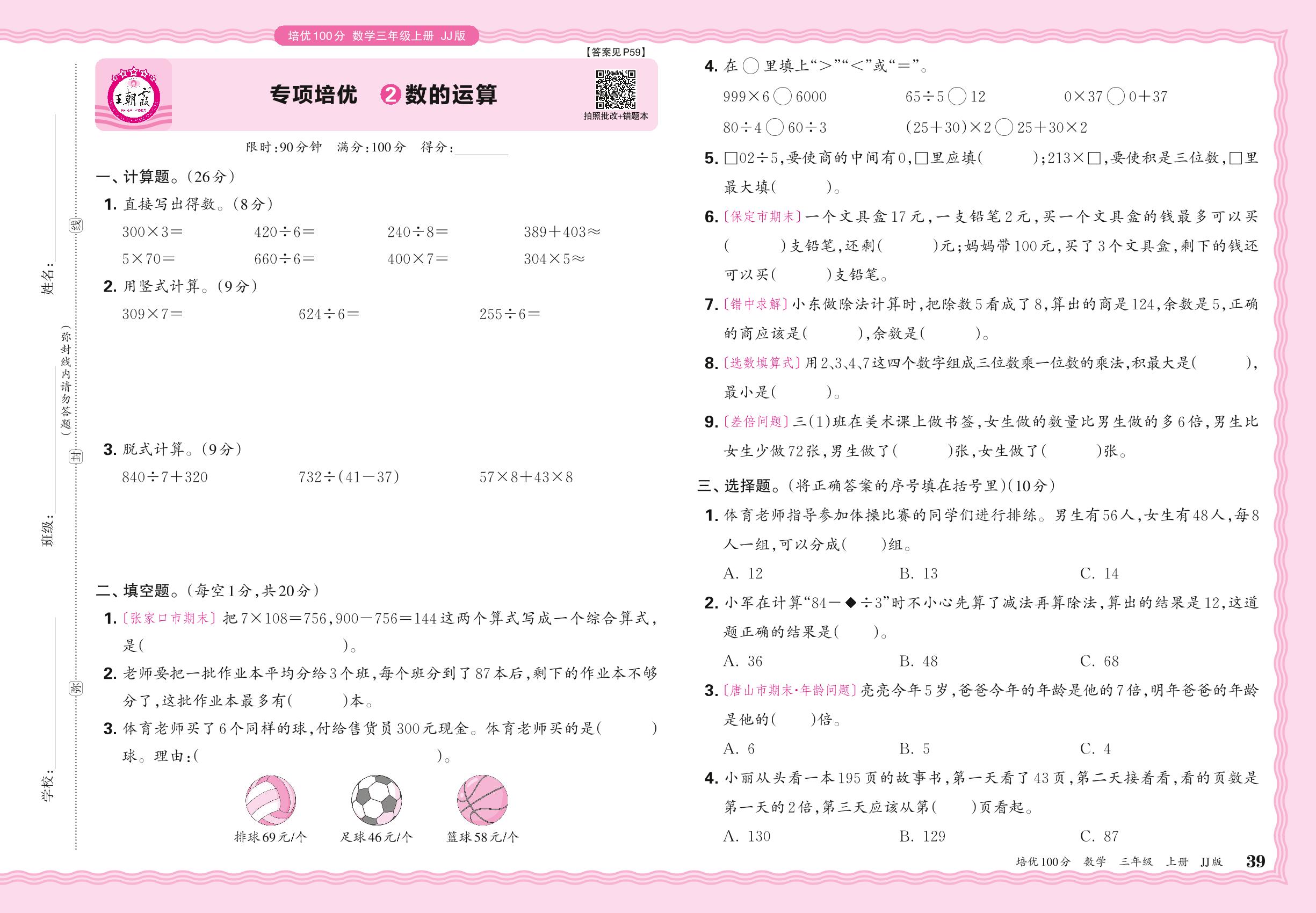Viewport: 1316px width, 913px height.
Task: Click the 错中求解 pink tag
Action: pos(756,305)
